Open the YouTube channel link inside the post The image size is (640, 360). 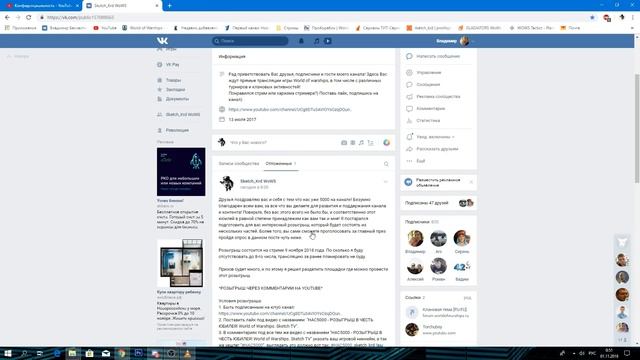pyautogui.click(x=279, y=313)
